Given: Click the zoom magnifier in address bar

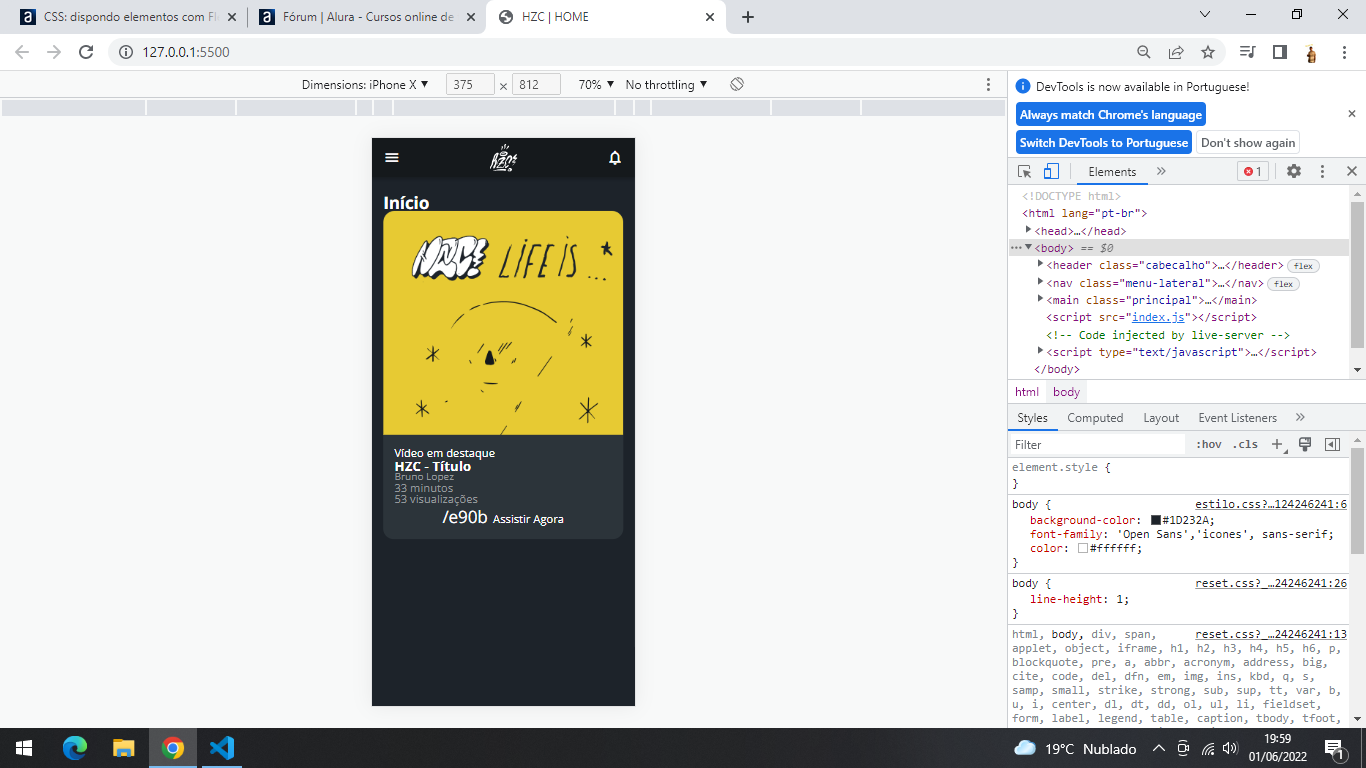Looking at the screenshot, I should point(1144,52).
